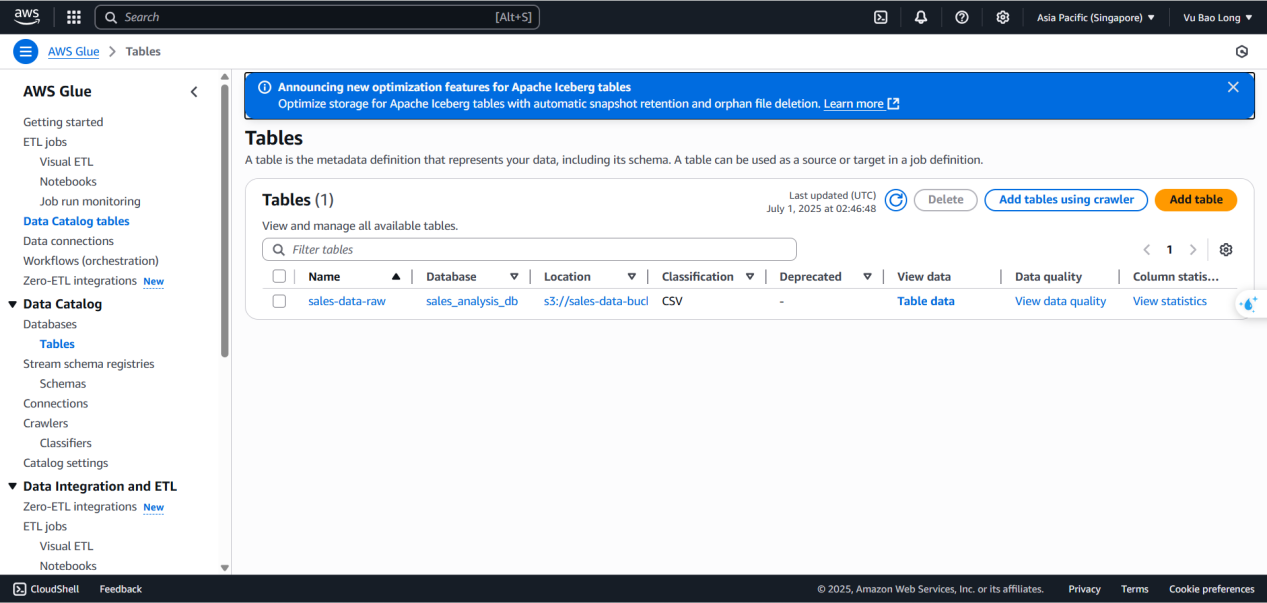
Task: Click sidebar scrollbar down arrow
Action: point(225,567)
